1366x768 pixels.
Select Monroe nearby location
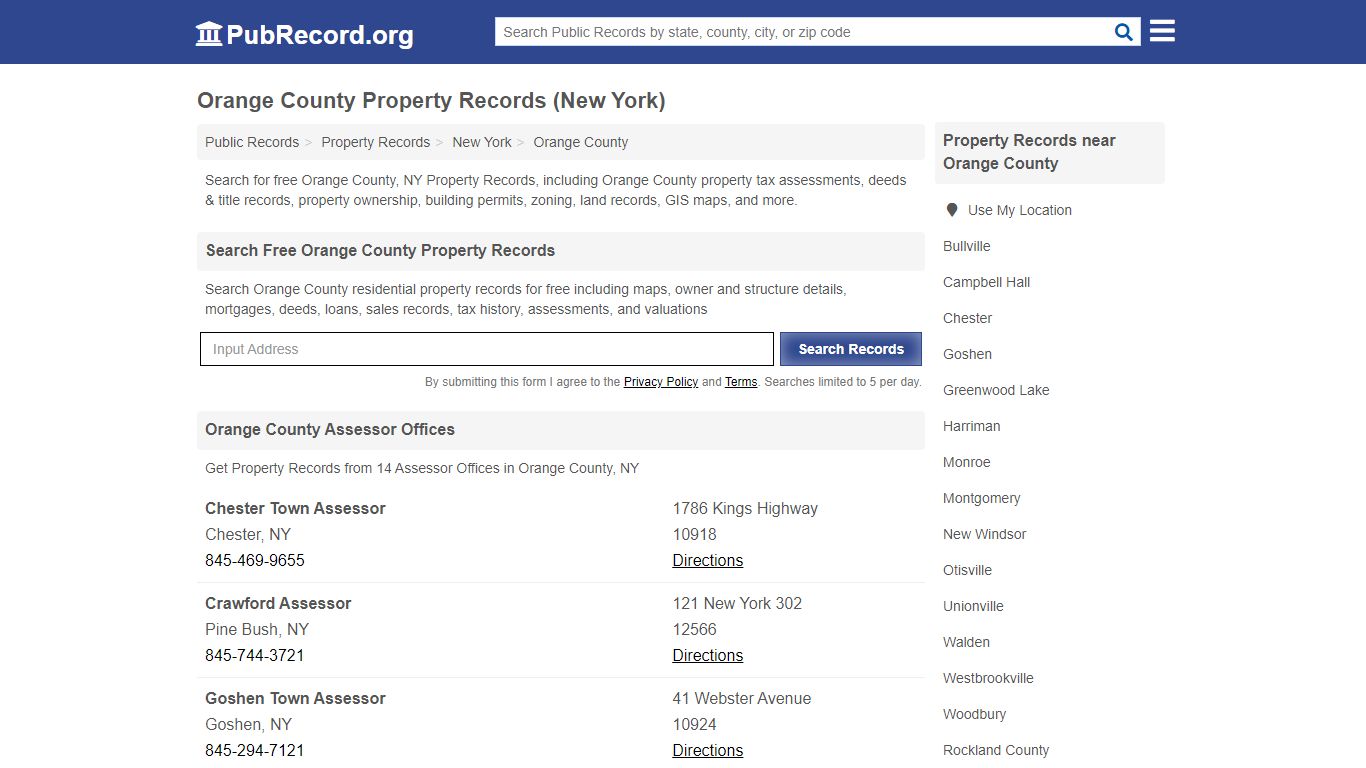967,462
